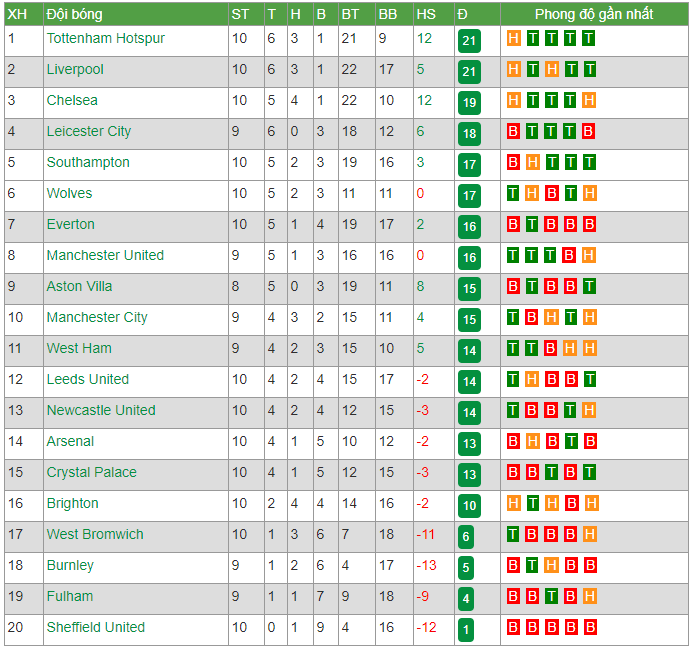This screenshot has height=649, width=692.
Task: Click Tottenham's first orange H form icon
Action: coord(513,38)
